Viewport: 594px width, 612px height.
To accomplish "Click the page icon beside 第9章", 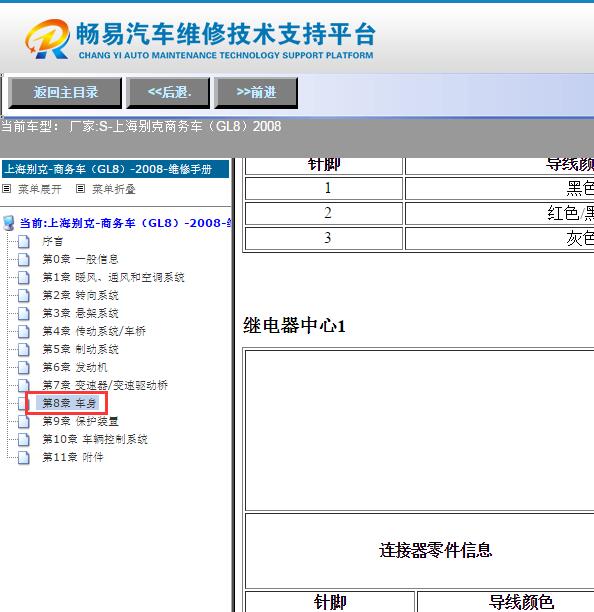I will pyautogui.click(x=24, y=422).
